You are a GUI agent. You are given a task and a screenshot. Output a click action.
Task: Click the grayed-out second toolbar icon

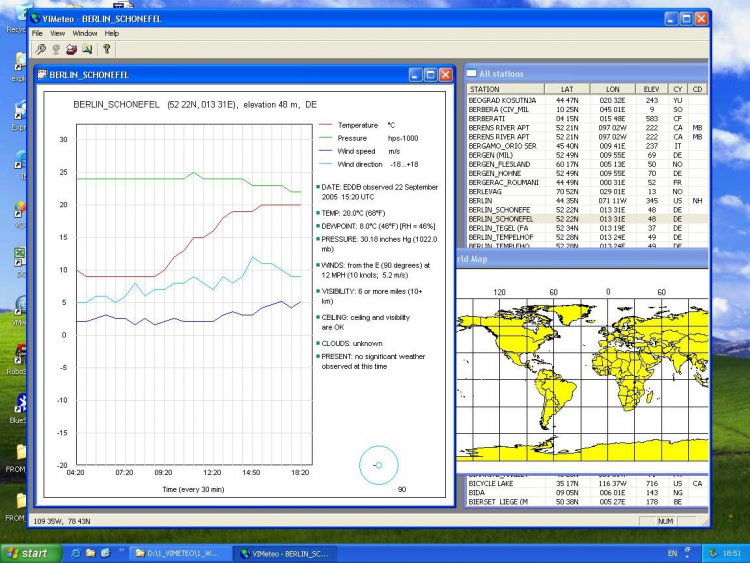point(56,48)
